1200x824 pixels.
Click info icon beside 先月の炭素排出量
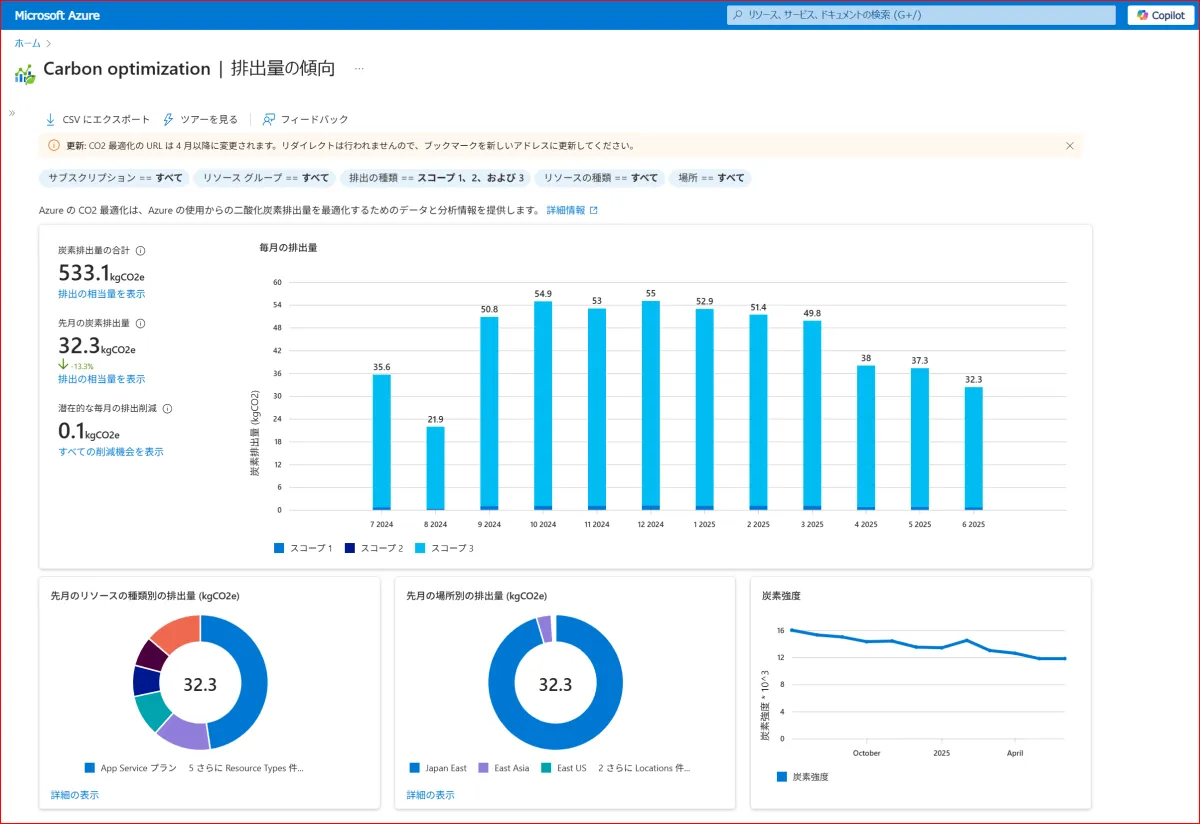click(x=141, y=324)
